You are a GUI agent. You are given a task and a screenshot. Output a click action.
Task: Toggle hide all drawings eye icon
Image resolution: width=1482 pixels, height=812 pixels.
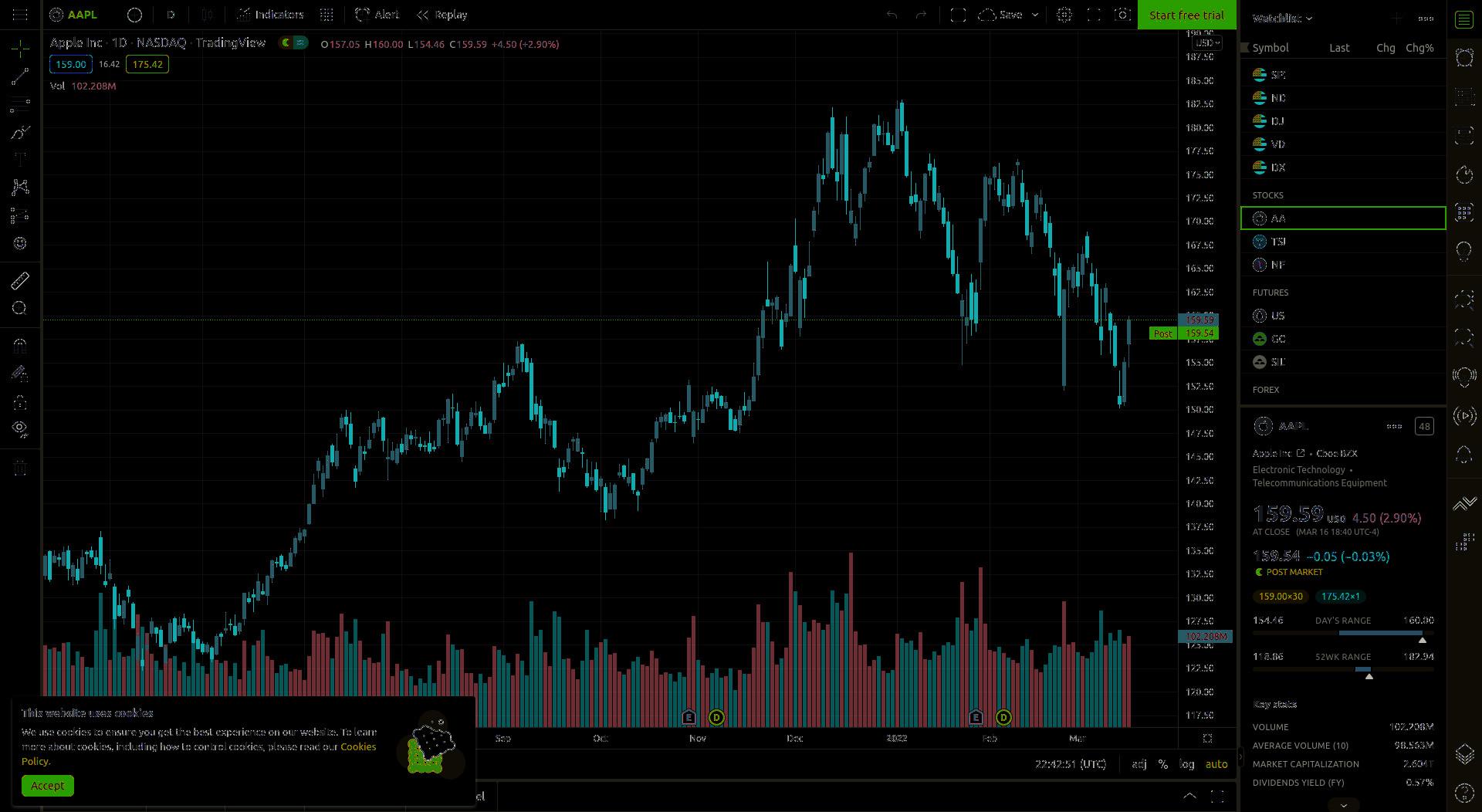coord(20,428)
